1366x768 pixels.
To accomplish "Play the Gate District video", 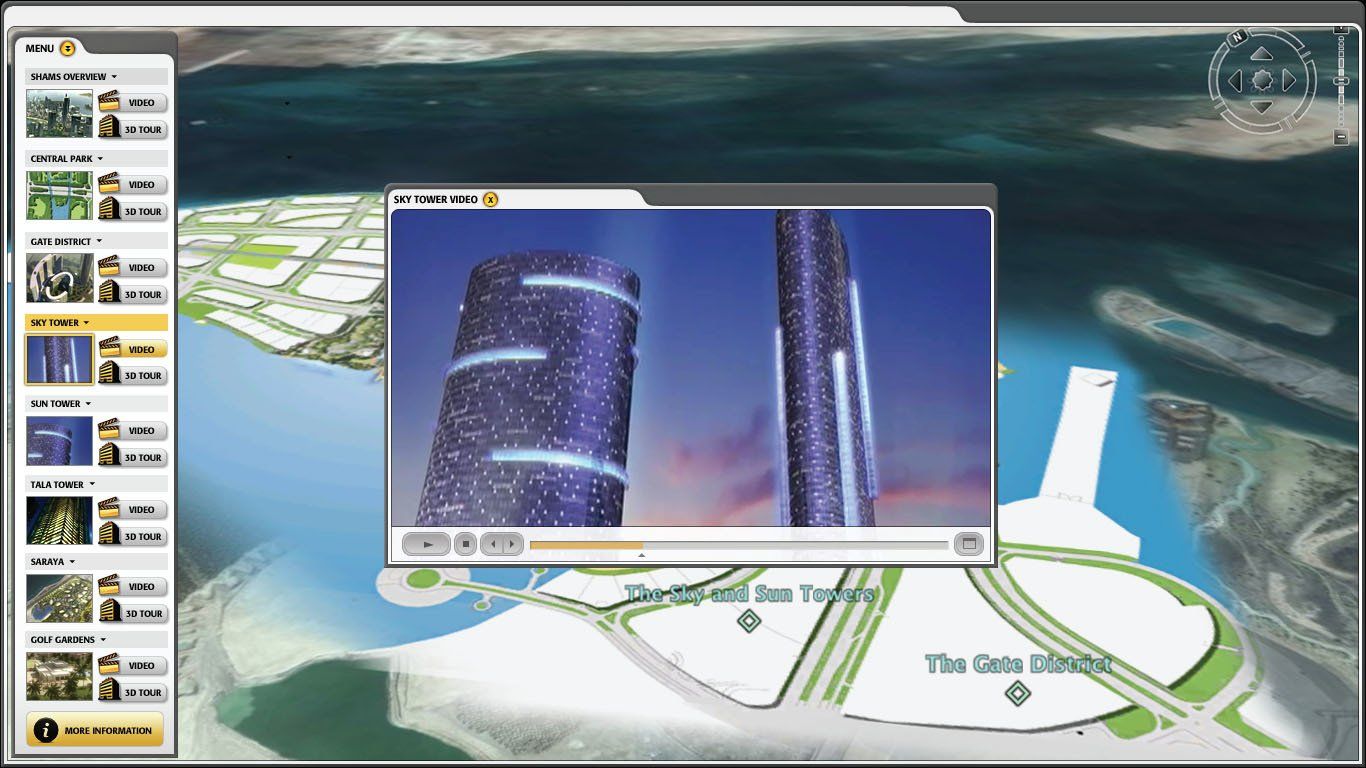I will 133,267.
